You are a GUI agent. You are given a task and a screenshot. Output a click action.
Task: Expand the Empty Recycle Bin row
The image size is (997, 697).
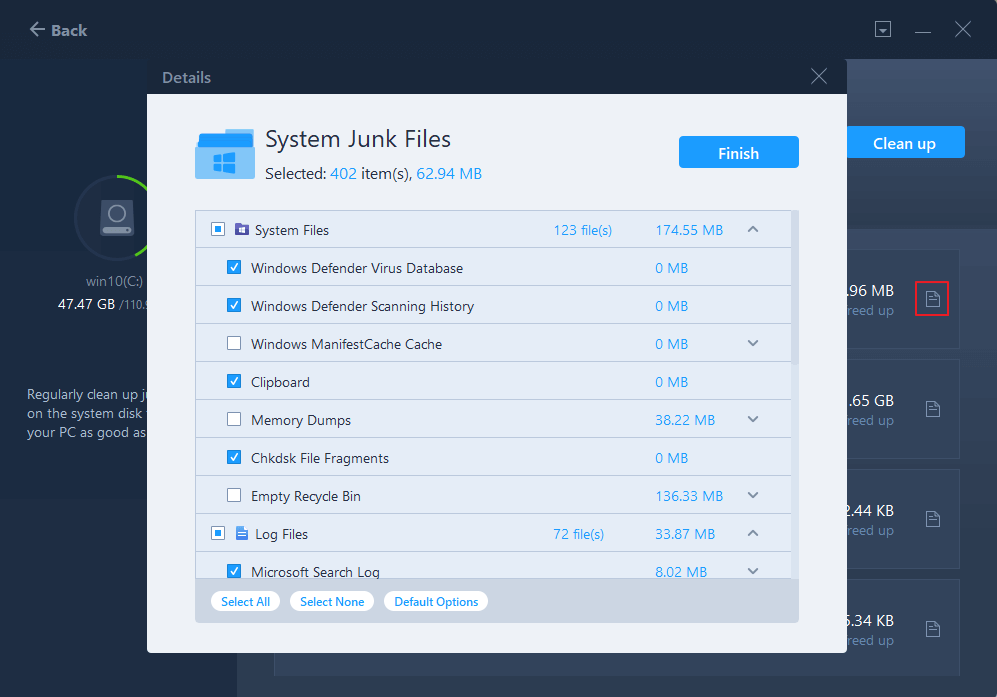(753, 495)
